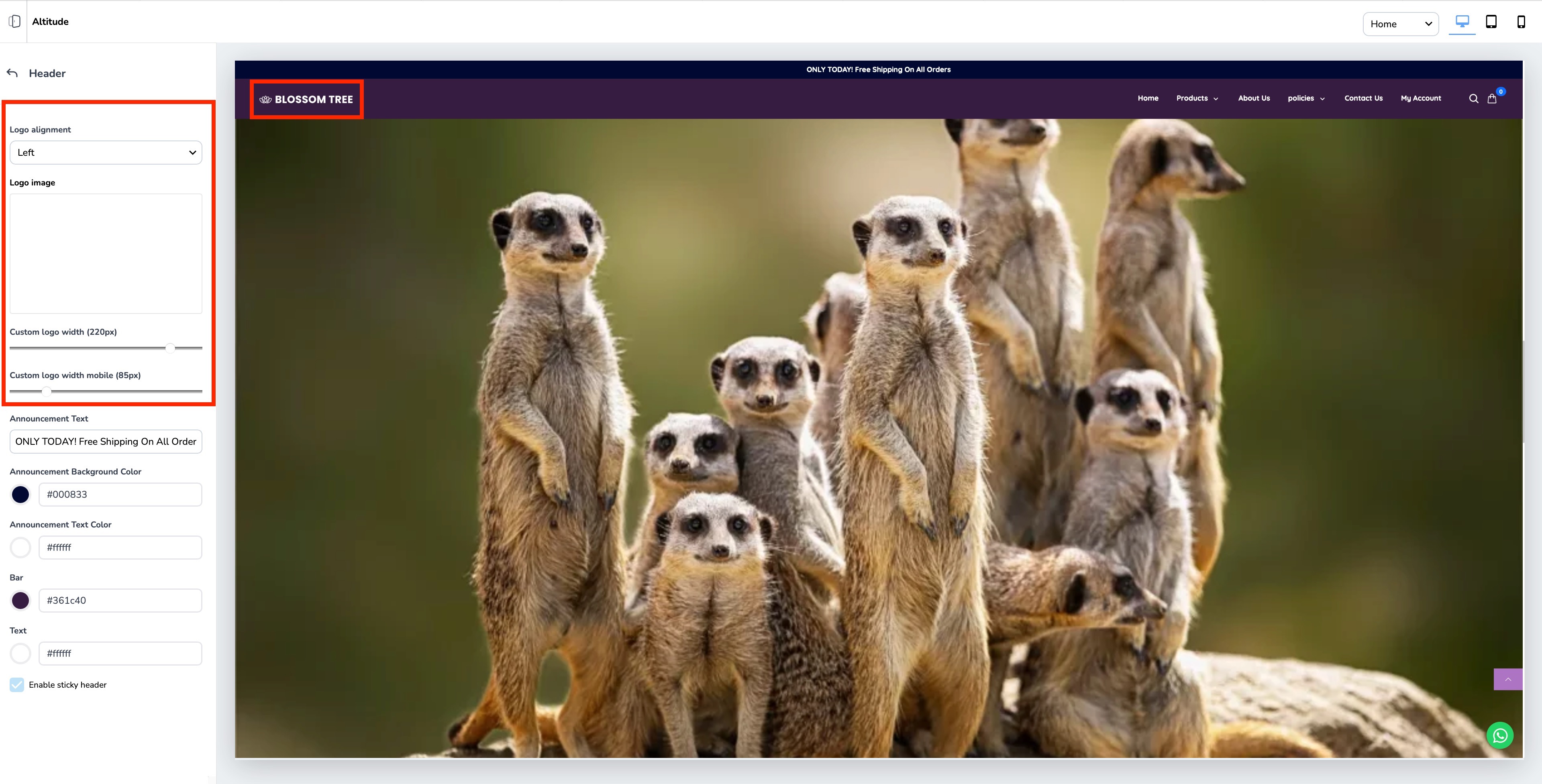Open the search icon in store header

click(1473, 99)
